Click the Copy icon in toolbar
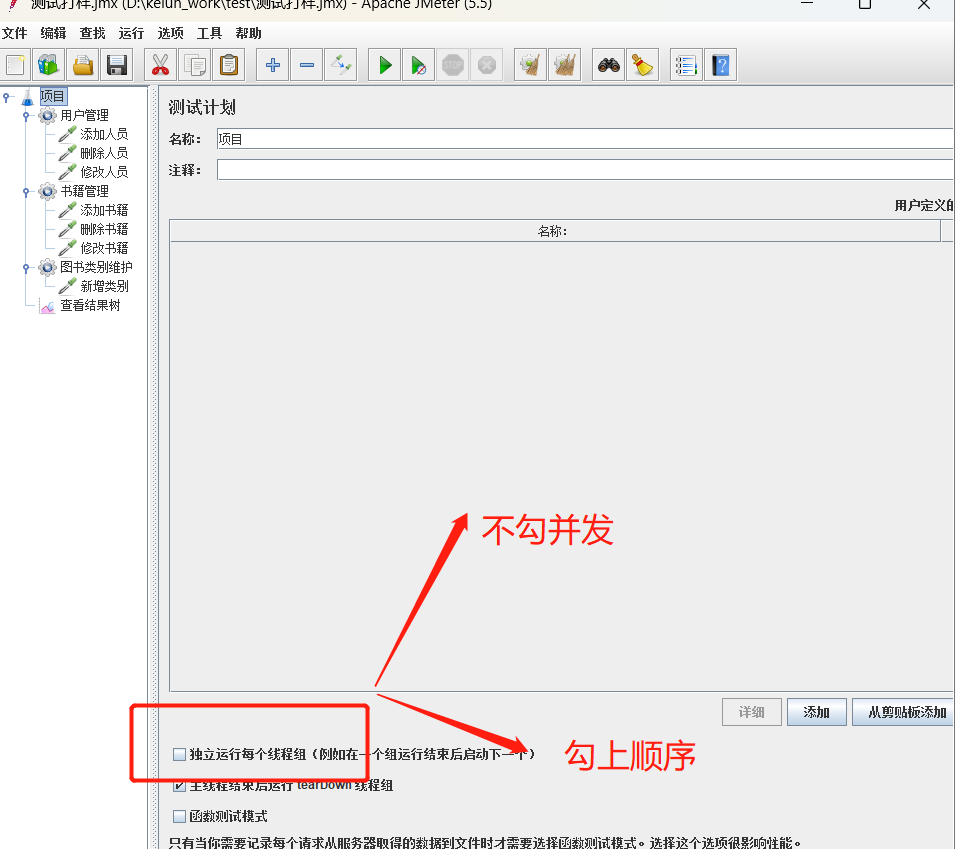The width and height of the screenshot is (955, 849). point(195,65)
